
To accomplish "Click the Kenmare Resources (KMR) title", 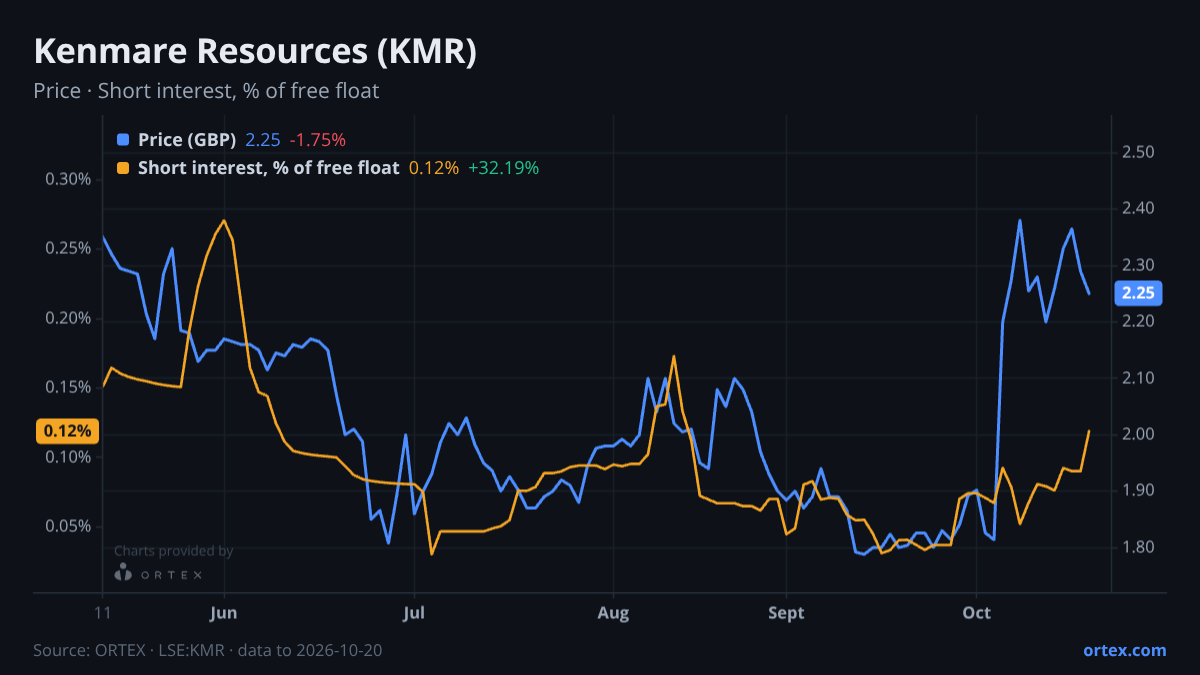I will [x=255, y=52].
